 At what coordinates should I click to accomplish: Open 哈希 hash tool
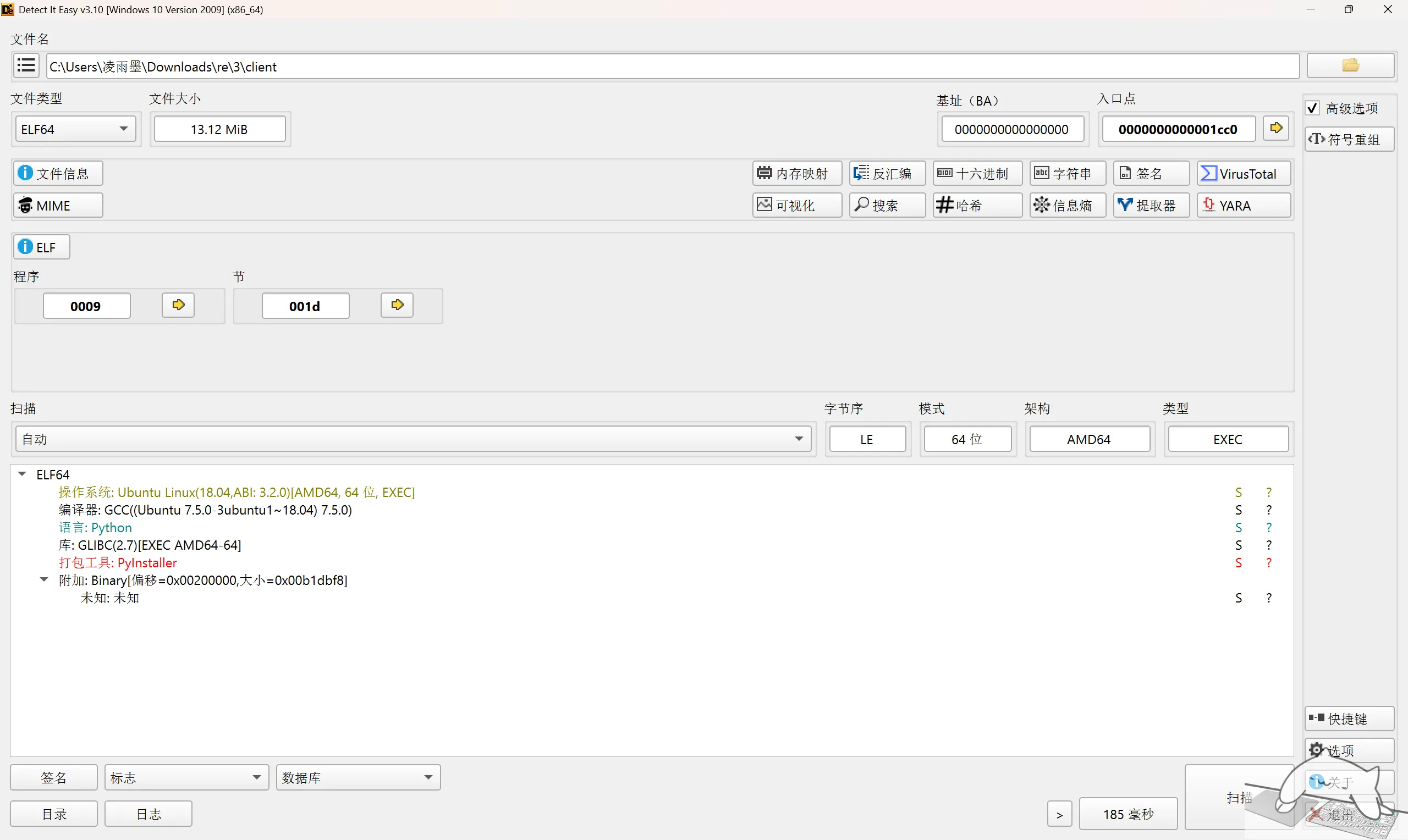978,205
